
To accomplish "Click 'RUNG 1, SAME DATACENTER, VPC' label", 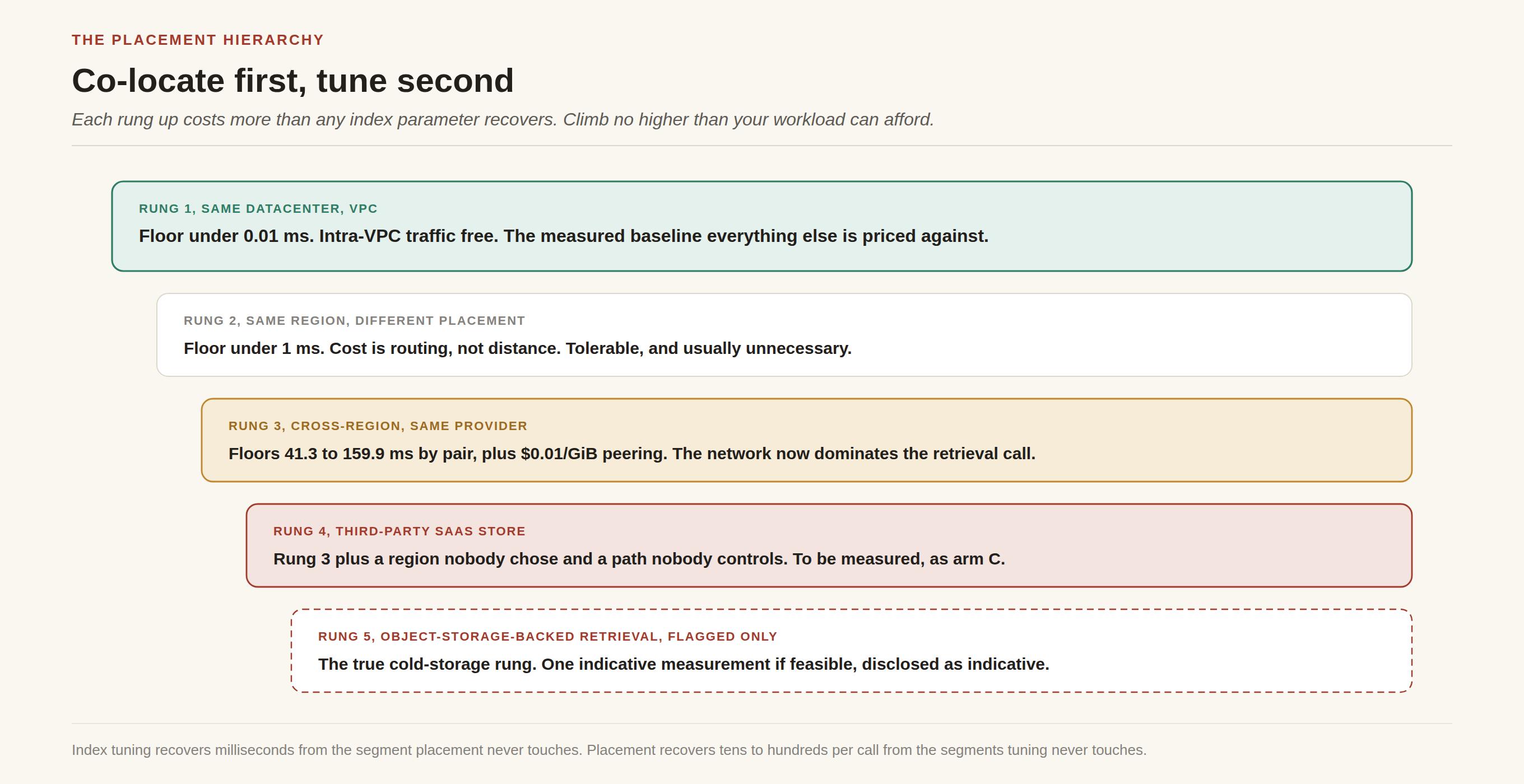I will click(x=258, y=209).
